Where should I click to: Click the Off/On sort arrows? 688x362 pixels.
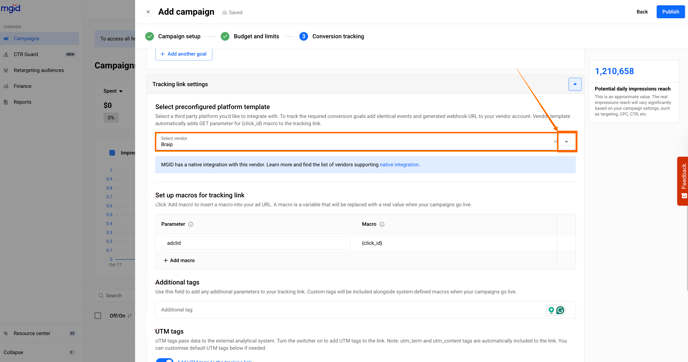pyautogui.click(x=130, y=316)
